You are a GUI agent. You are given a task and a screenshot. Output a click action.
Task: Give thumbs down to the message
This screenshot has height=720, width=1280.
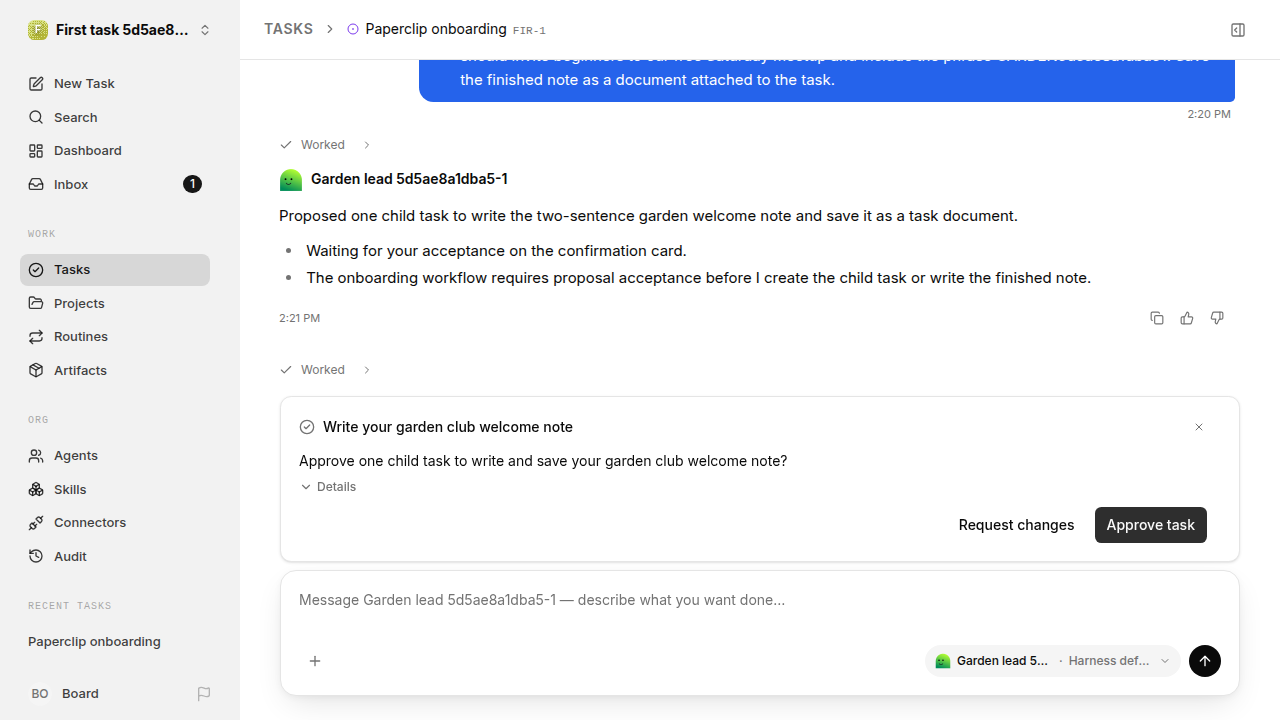(1217, 318)
